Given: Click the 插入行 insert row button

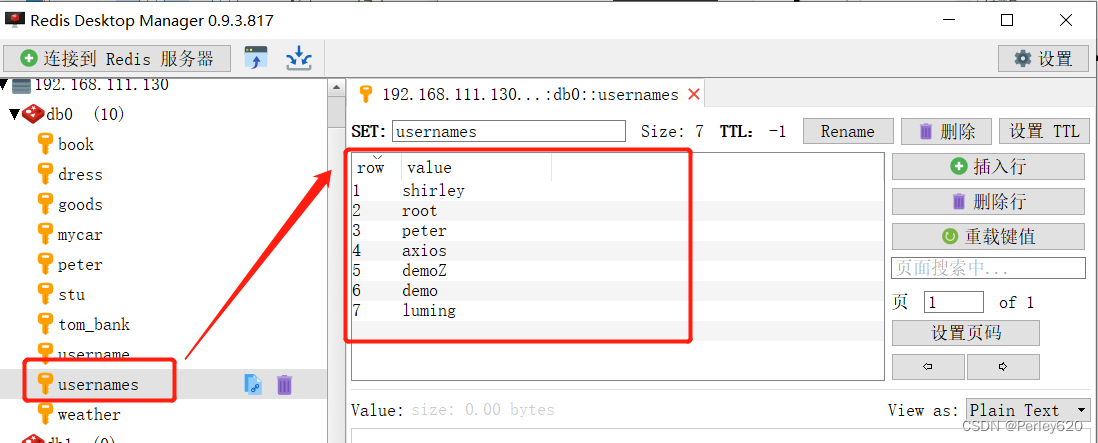Looking at the screenshot, I should tap(988, 167).
